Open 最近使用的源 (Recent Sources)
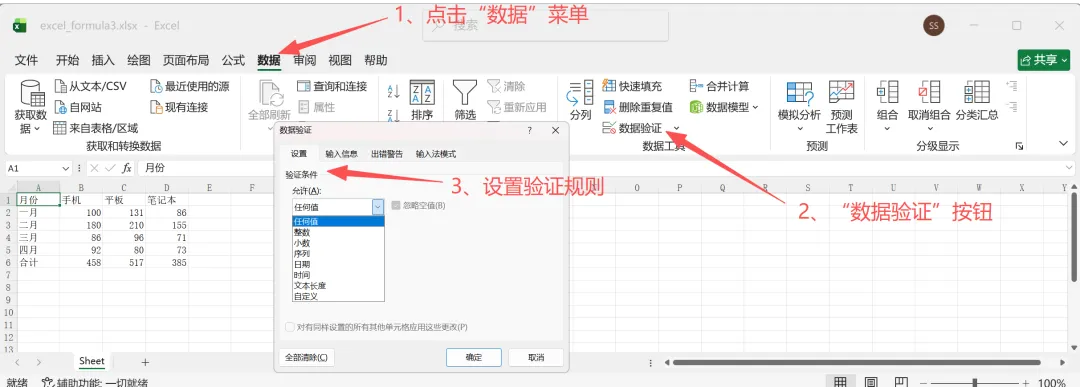Screen dimensions: 1080x387 pyautogui.click(x=189, y=86)
